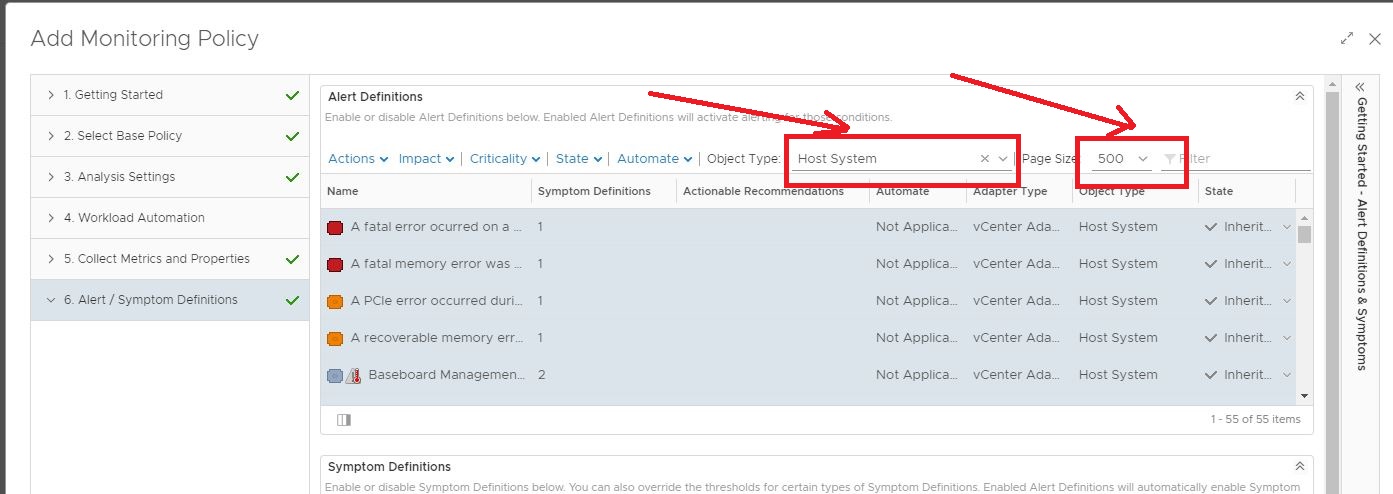Collapse the Symptom Definitions panel
1393x494 pixels.
pyautogui.click(x=1299, y=467)
